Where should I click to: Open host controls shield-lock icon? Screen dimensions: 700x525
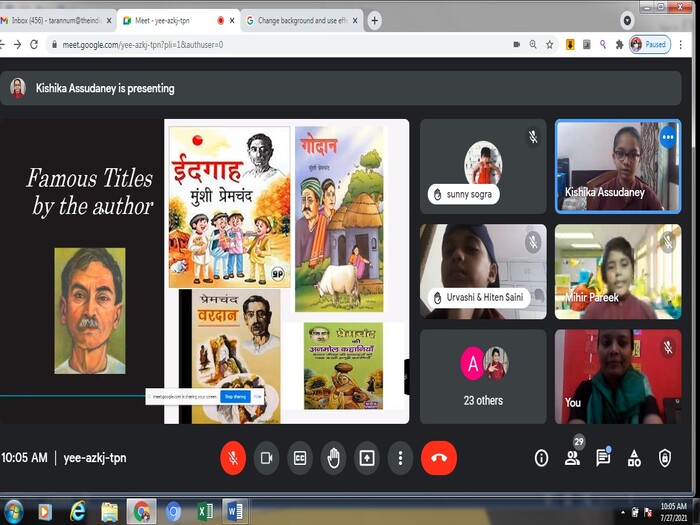coord(665,458)
